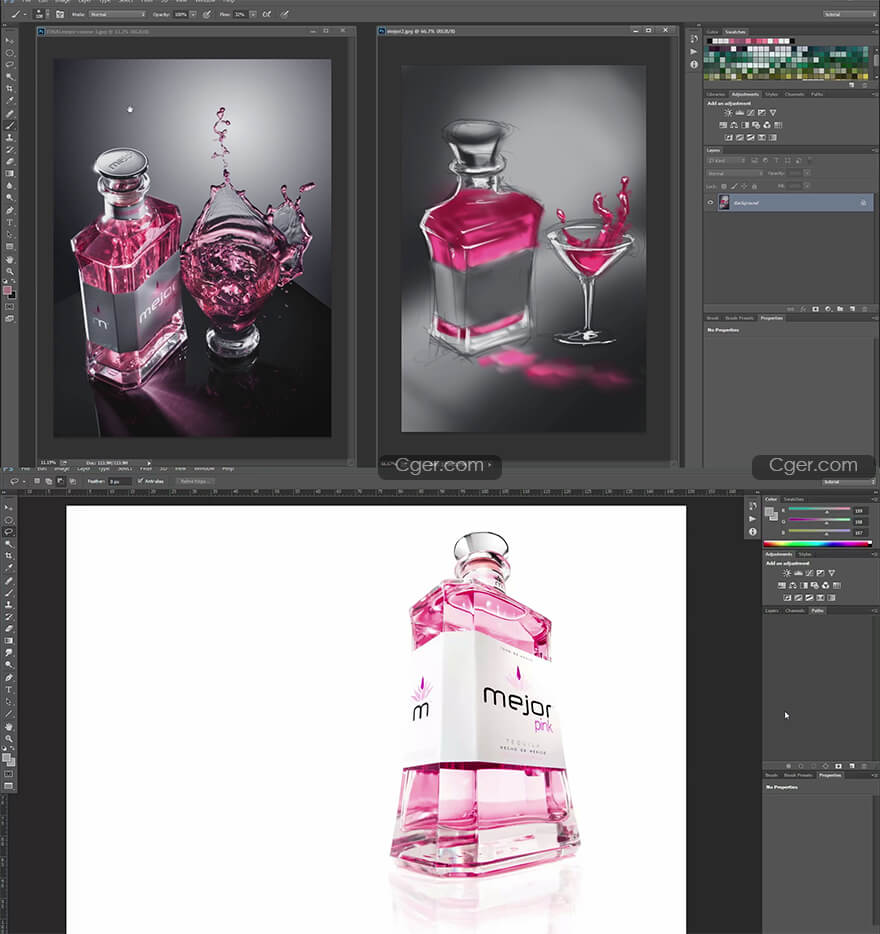Pick the Eraser tool in the upper Photoshop toolbar
This screenshot has height=934, width=880.
(10, 161)
